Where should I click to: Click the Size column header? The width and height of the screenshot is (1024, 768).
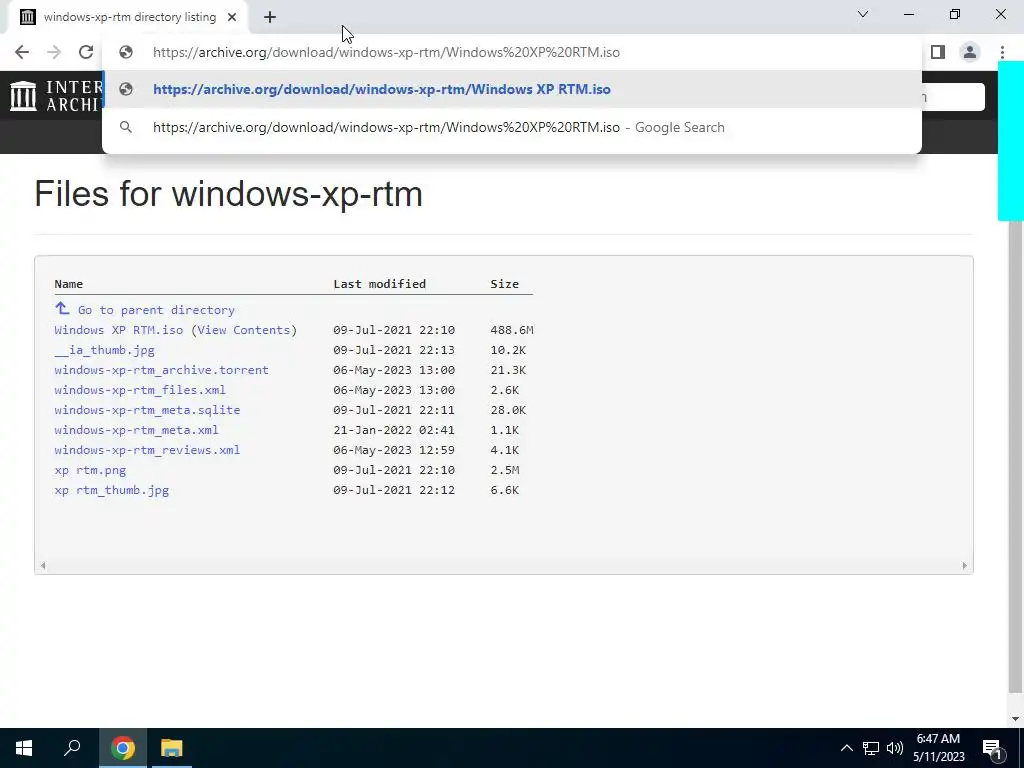pyautogui.click(x=505, y=284)
